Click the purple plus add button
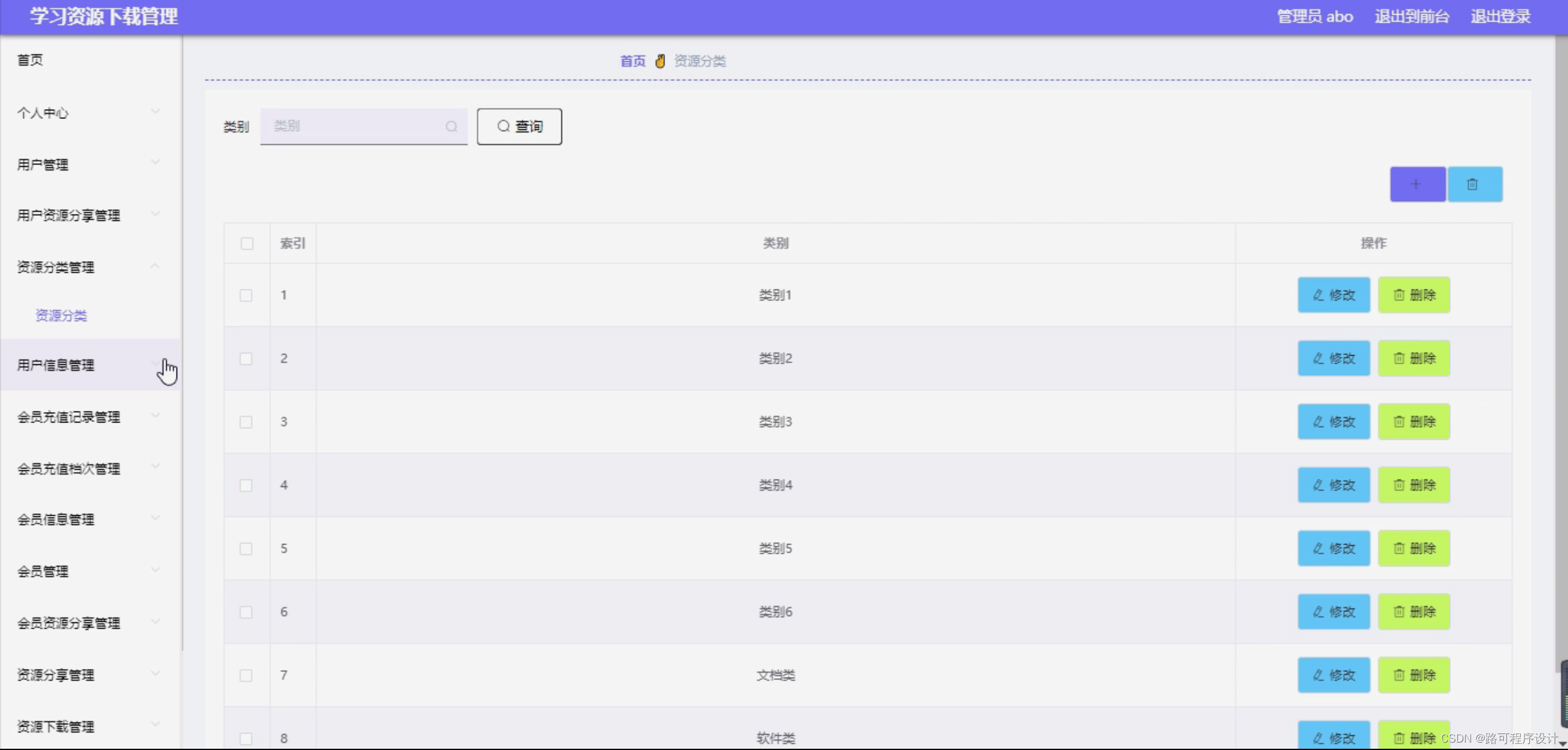This screenshot has width=1568, height=750. (x=1417, y=184)
